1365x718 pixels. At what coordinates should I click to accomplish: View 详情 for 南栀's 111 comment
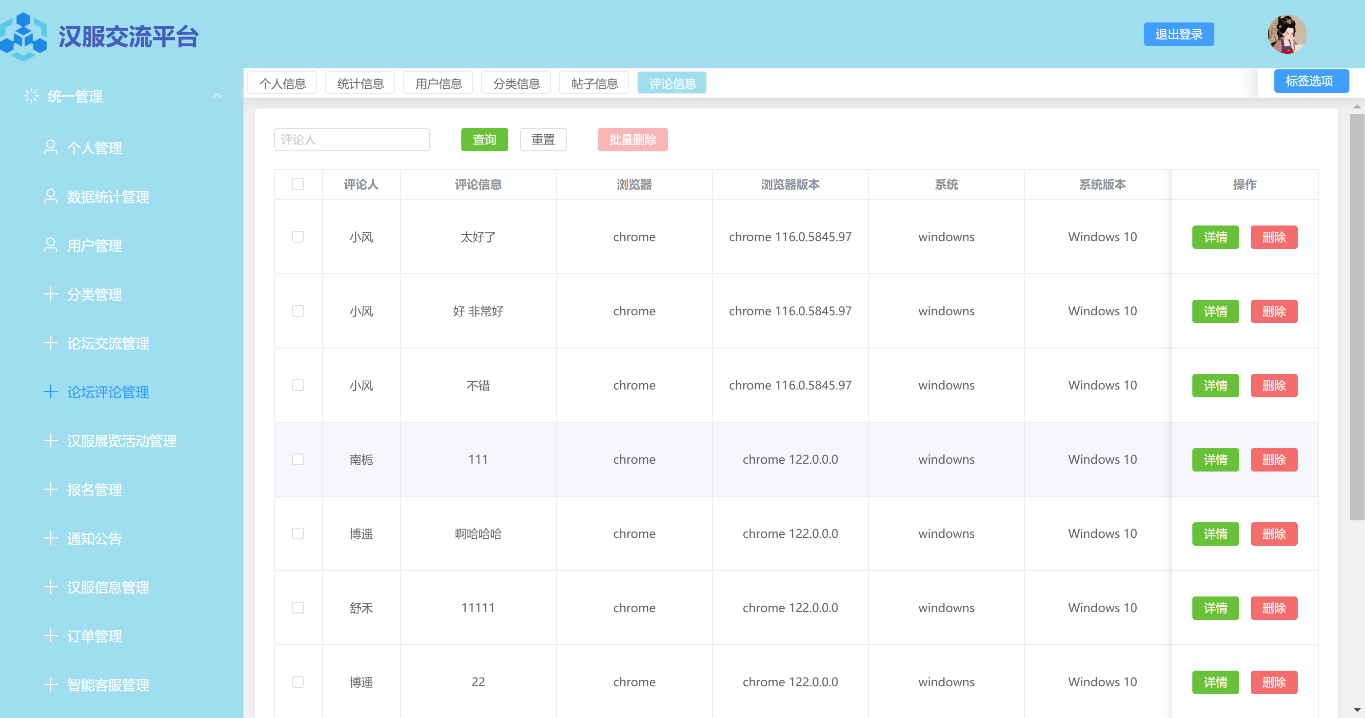(x=1215, y=459)
